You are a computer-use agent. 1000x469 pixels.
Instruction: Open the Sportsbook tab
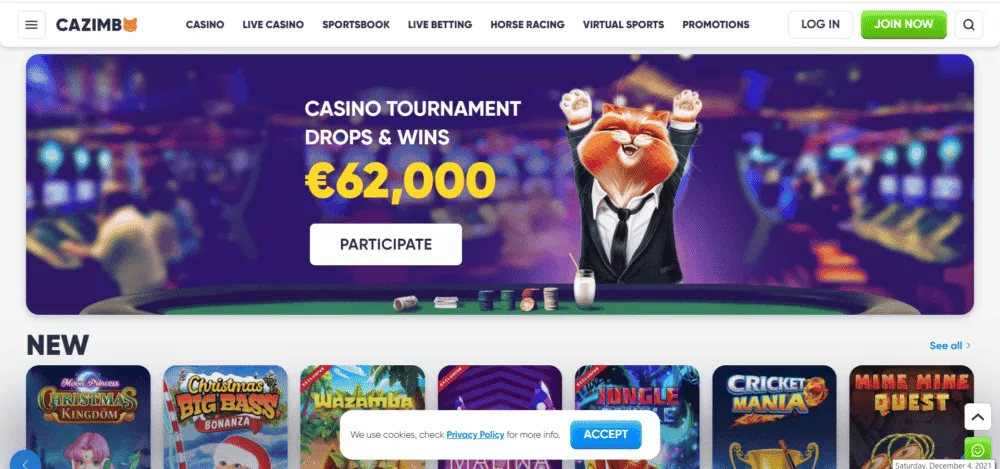pyautogui.click(x=356, y=25)
